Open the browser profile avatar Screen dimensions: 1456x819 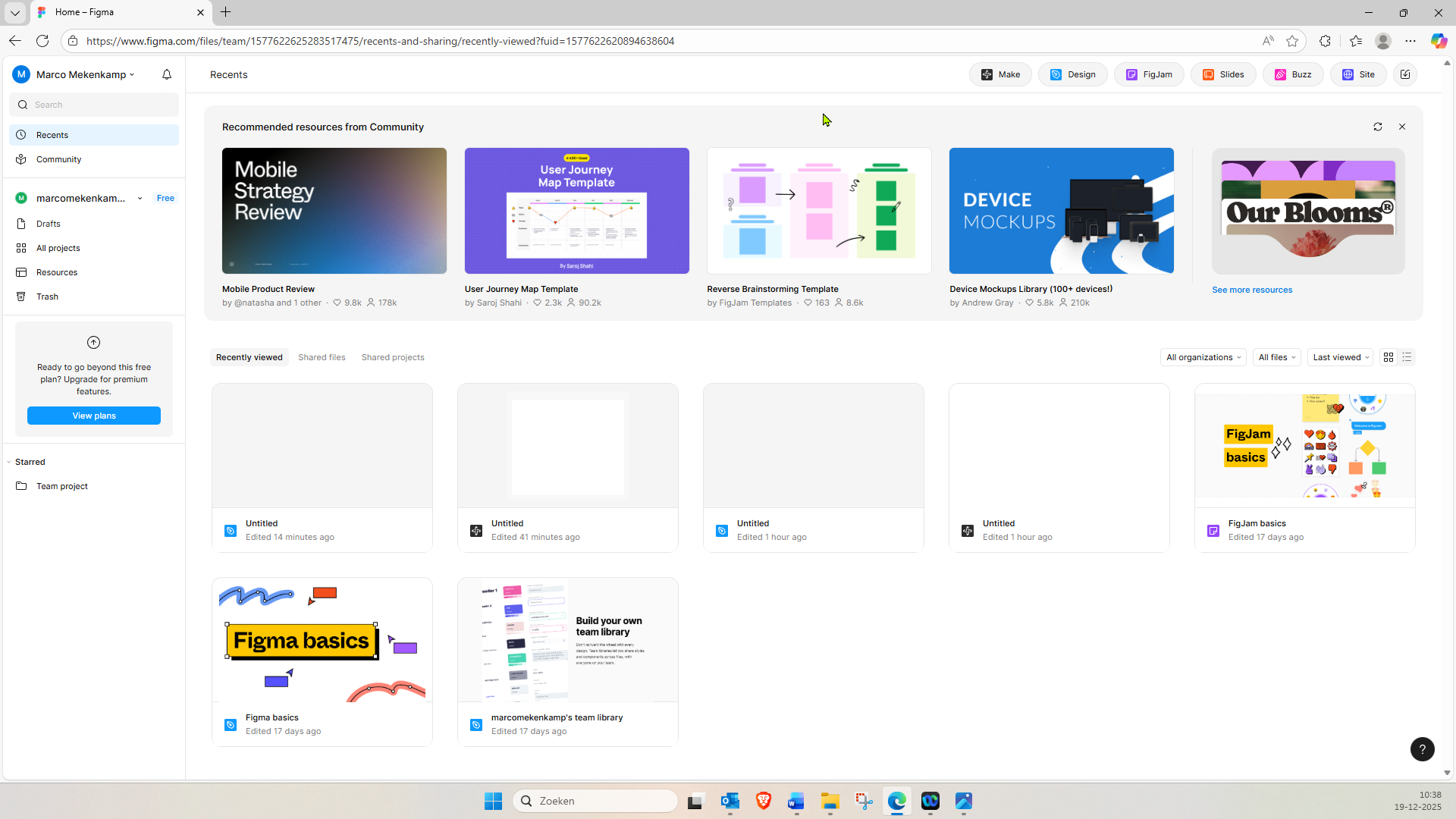tap(1383, 41)
